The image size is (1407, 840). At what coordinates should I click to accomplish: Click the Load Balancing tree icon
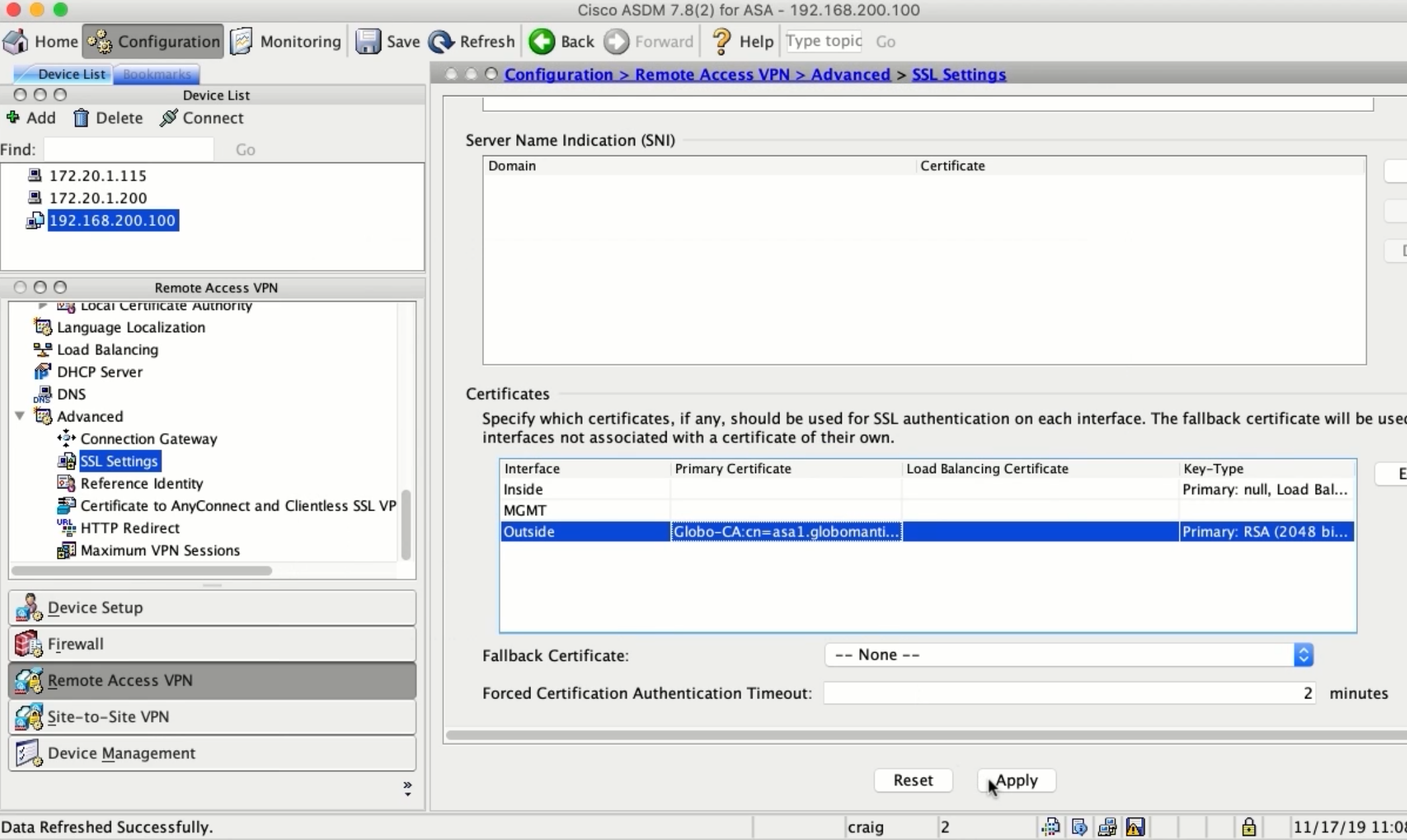click(x=43, y=350)
